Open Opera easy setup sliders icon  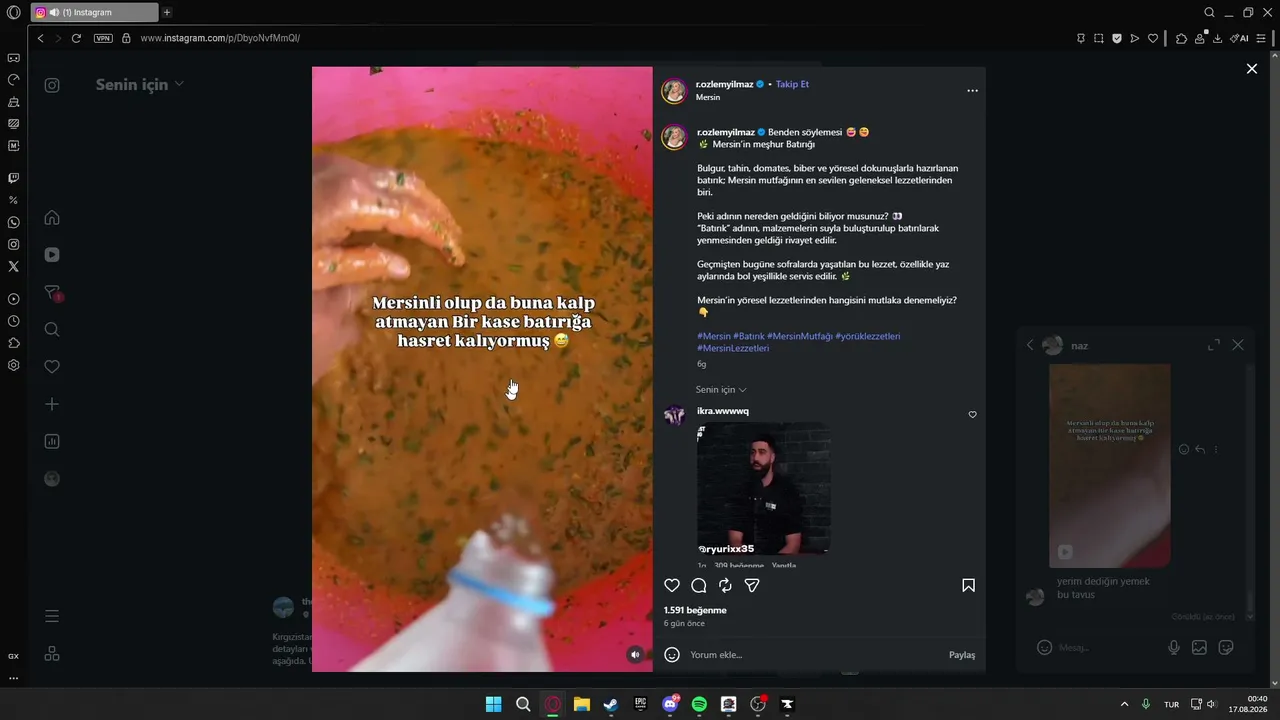click(1261, 38)
